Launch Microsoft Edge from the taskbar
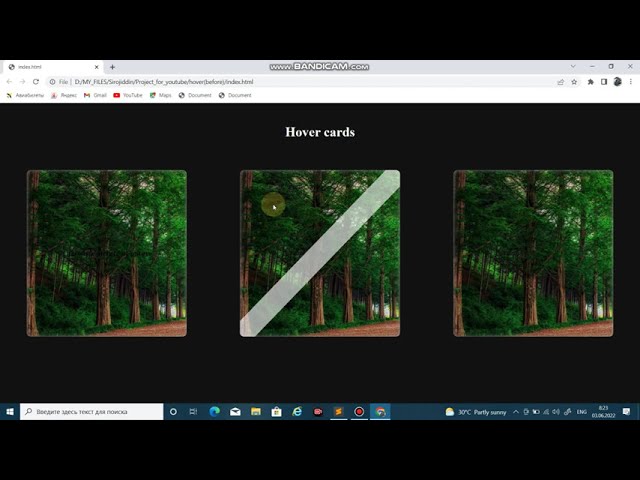The height and width of the screenshot is (480, 640). (215, 411)
